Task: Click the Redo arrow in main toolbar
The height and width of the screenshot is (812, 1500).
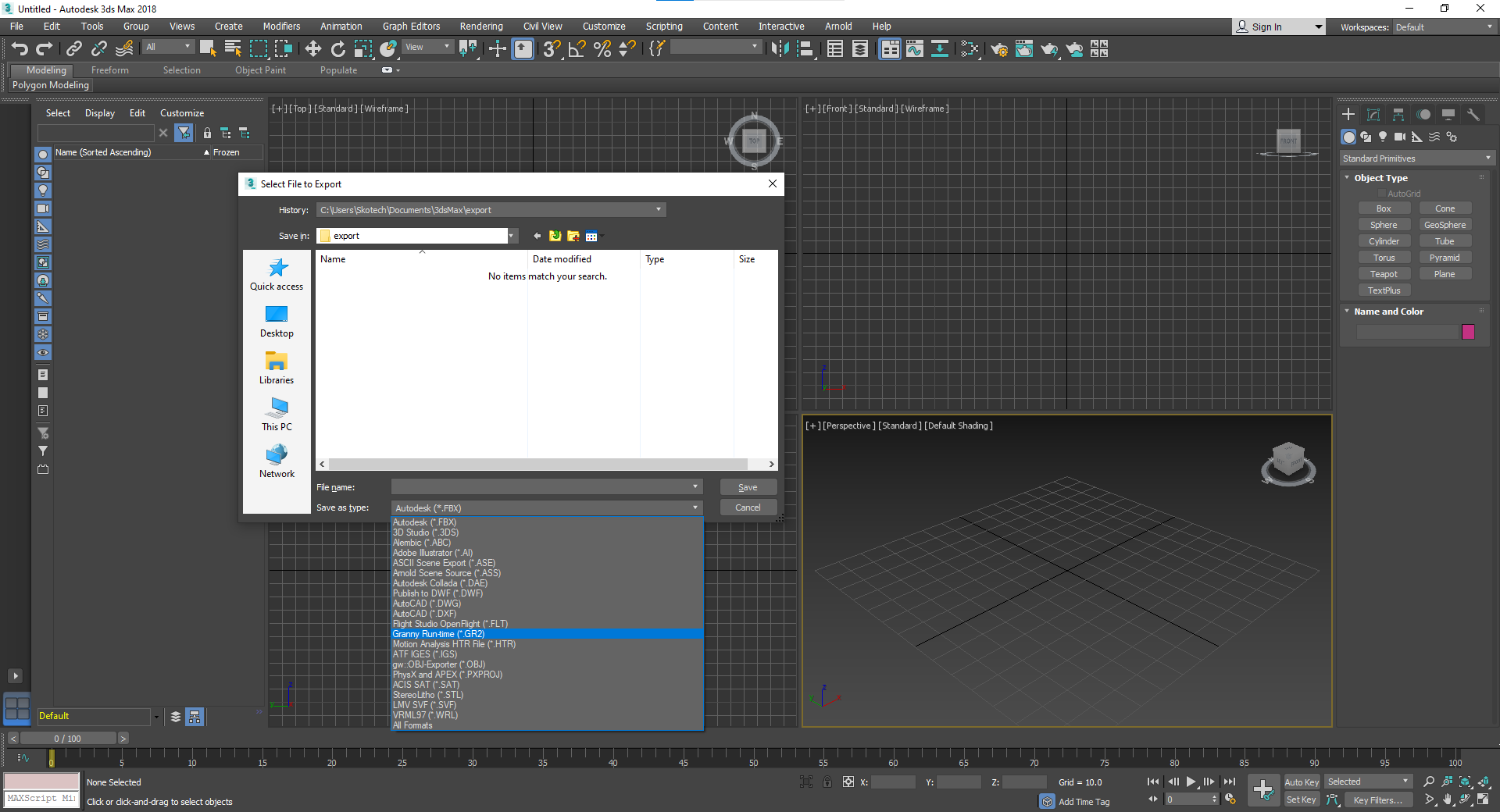Action: pyautogui.click(x=45, y=49)
